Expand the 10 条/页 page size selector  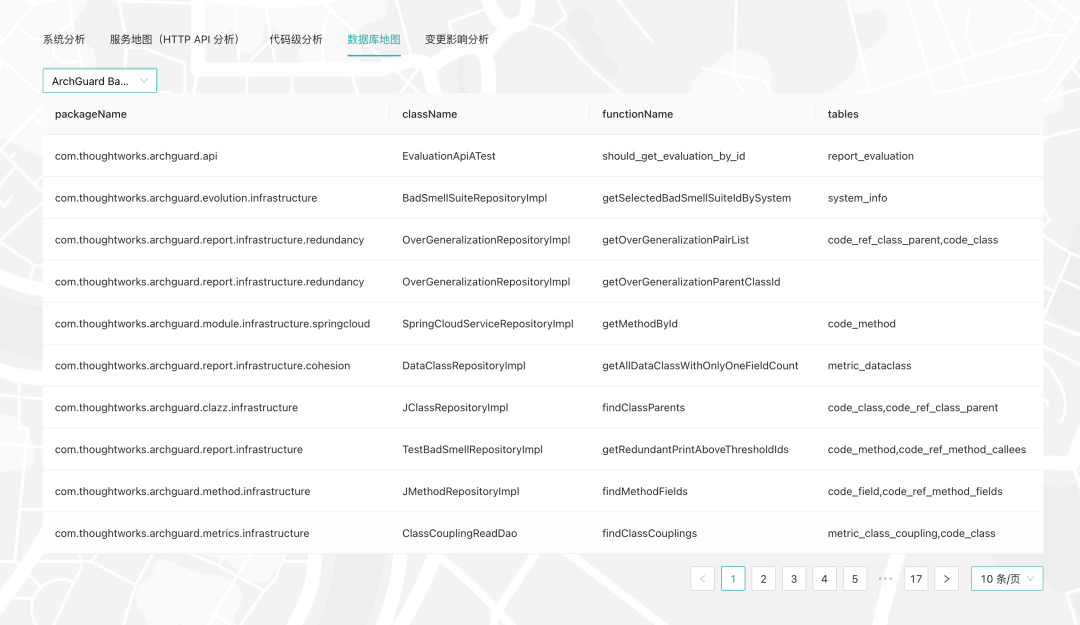click(1007, 579)
